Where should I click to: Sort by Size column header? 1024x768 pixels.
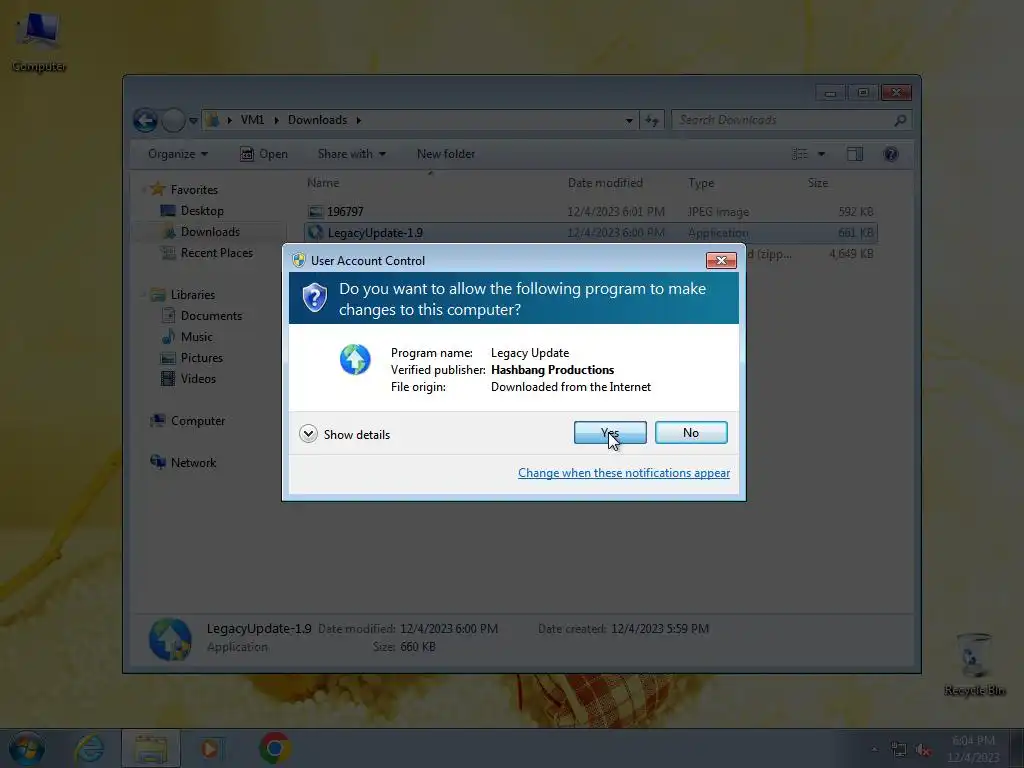[x=818, y=183]
